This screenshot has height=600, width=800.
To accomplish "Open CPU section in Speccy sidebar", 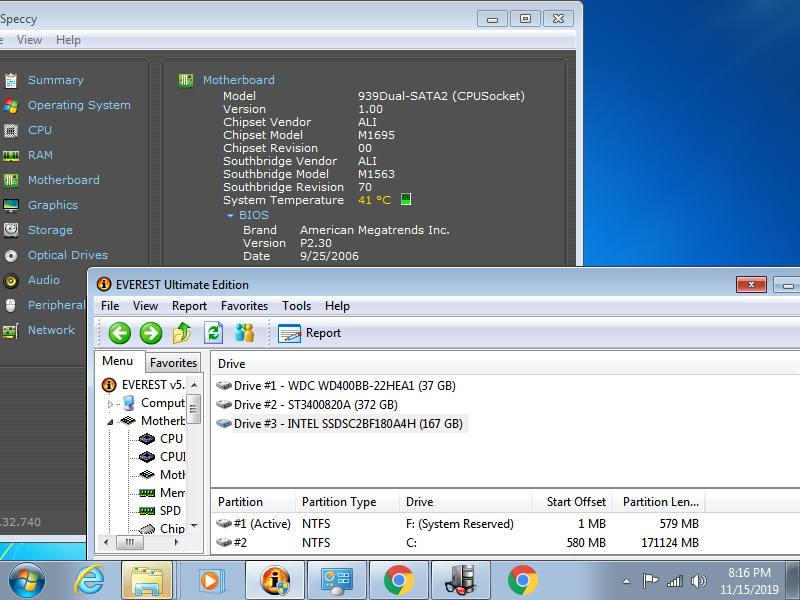I will coord(40,130).
